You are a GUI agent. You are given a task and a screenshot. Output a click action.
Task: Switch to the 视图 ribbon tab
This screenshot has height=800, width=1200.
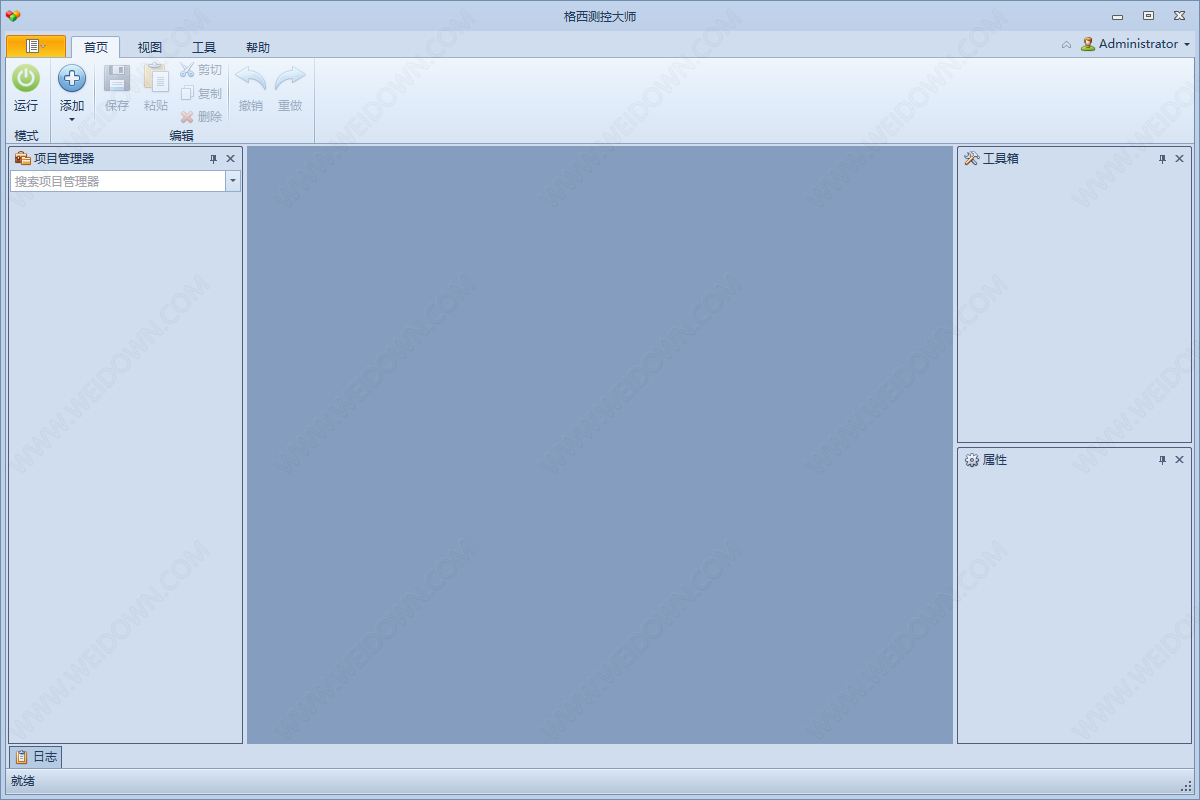pos(150,47)
